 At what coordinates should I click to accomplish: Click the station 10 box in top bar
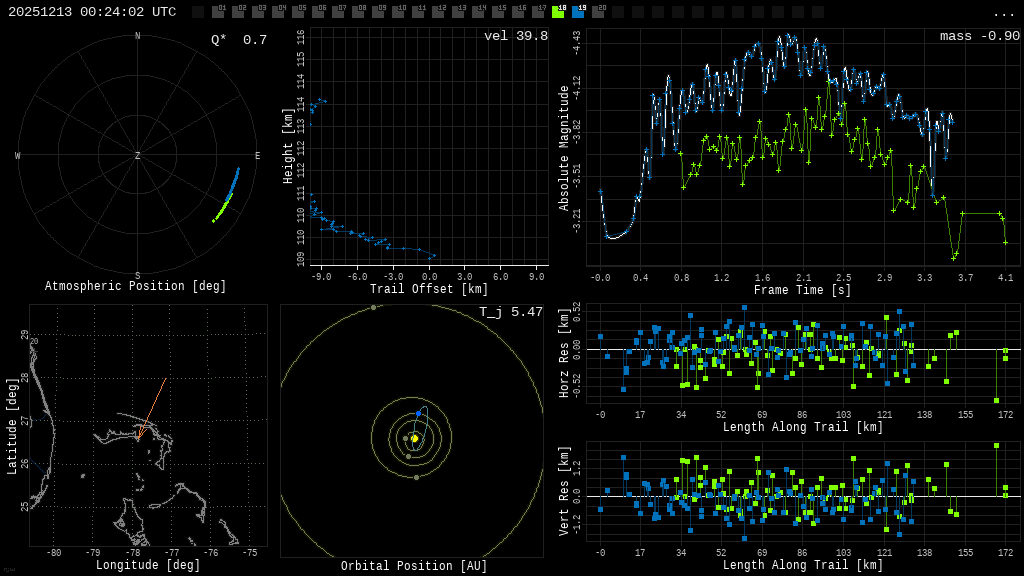pos(398,12)
